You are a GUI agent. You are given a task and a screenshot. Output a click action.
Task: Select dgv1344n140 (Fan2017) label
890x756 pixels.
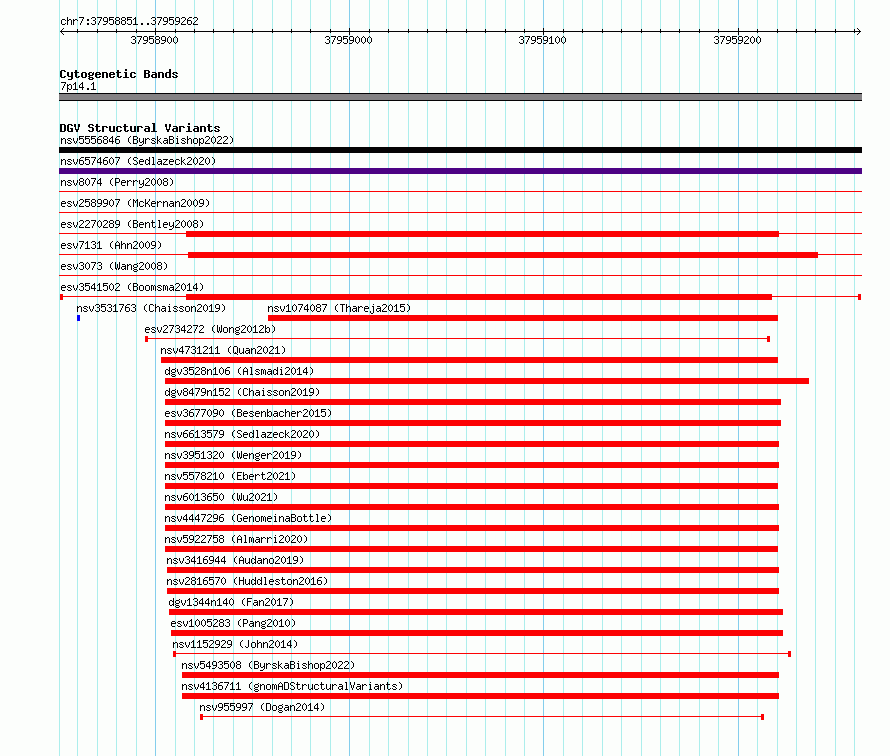click(231, 602)
